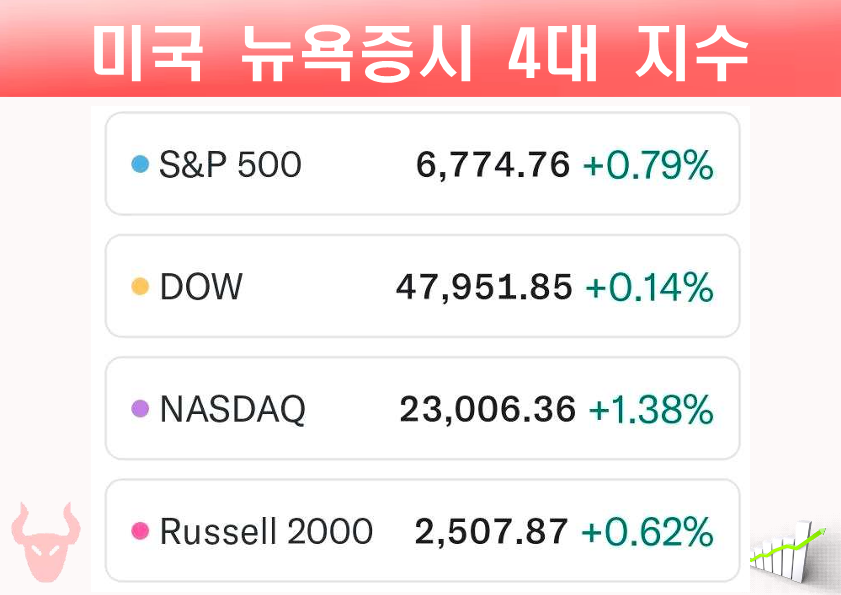Click the DOW value 47,951.85

pos(484,287)
